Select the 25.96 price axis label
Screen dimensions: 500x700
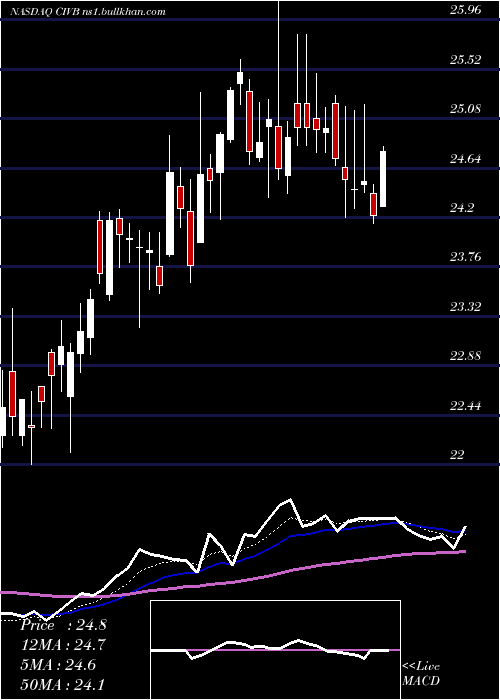pos(465,9)
